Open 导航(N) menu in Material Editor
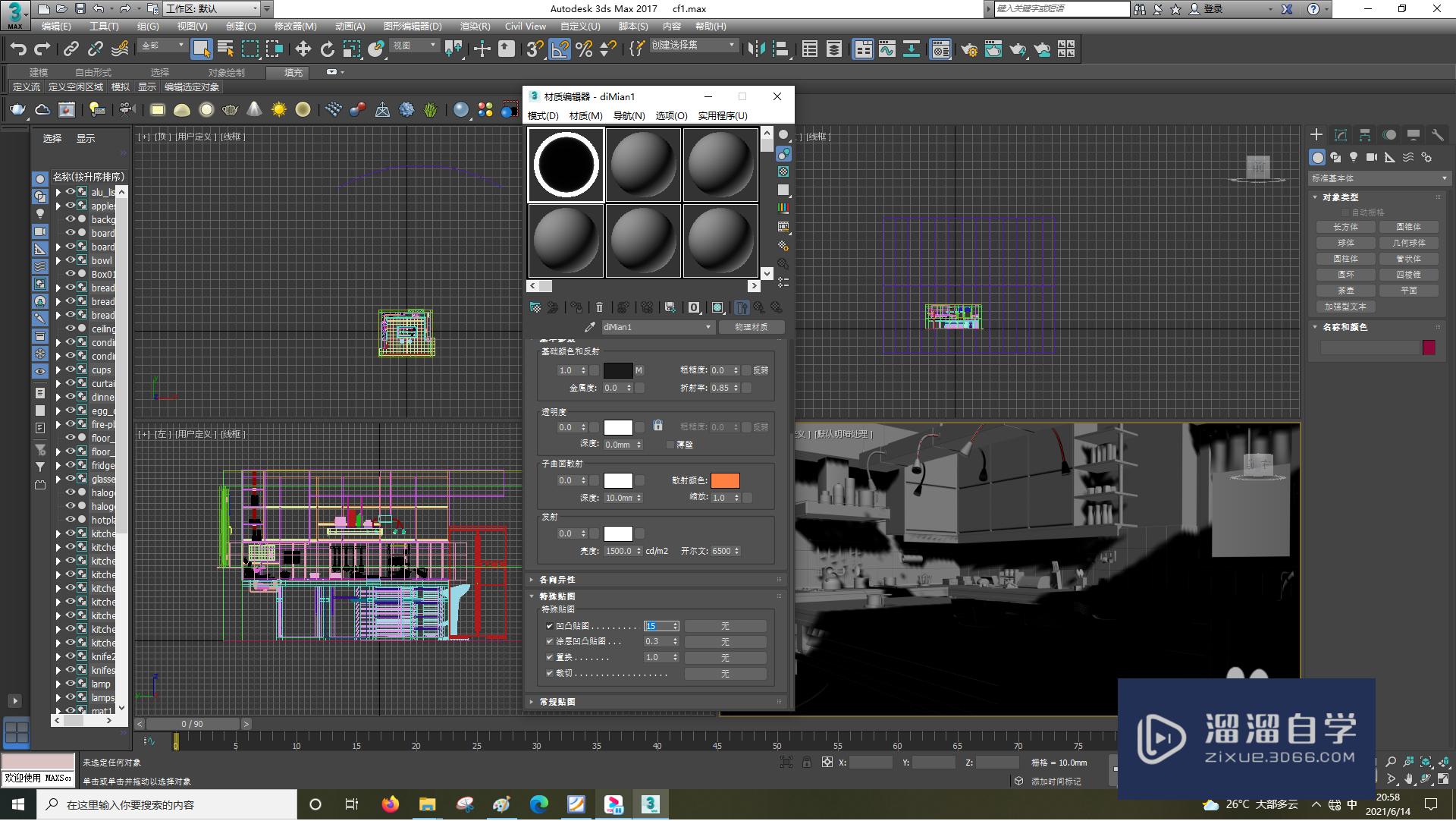The height and width of the screenshot is (821, 1456). click(629, 115)
